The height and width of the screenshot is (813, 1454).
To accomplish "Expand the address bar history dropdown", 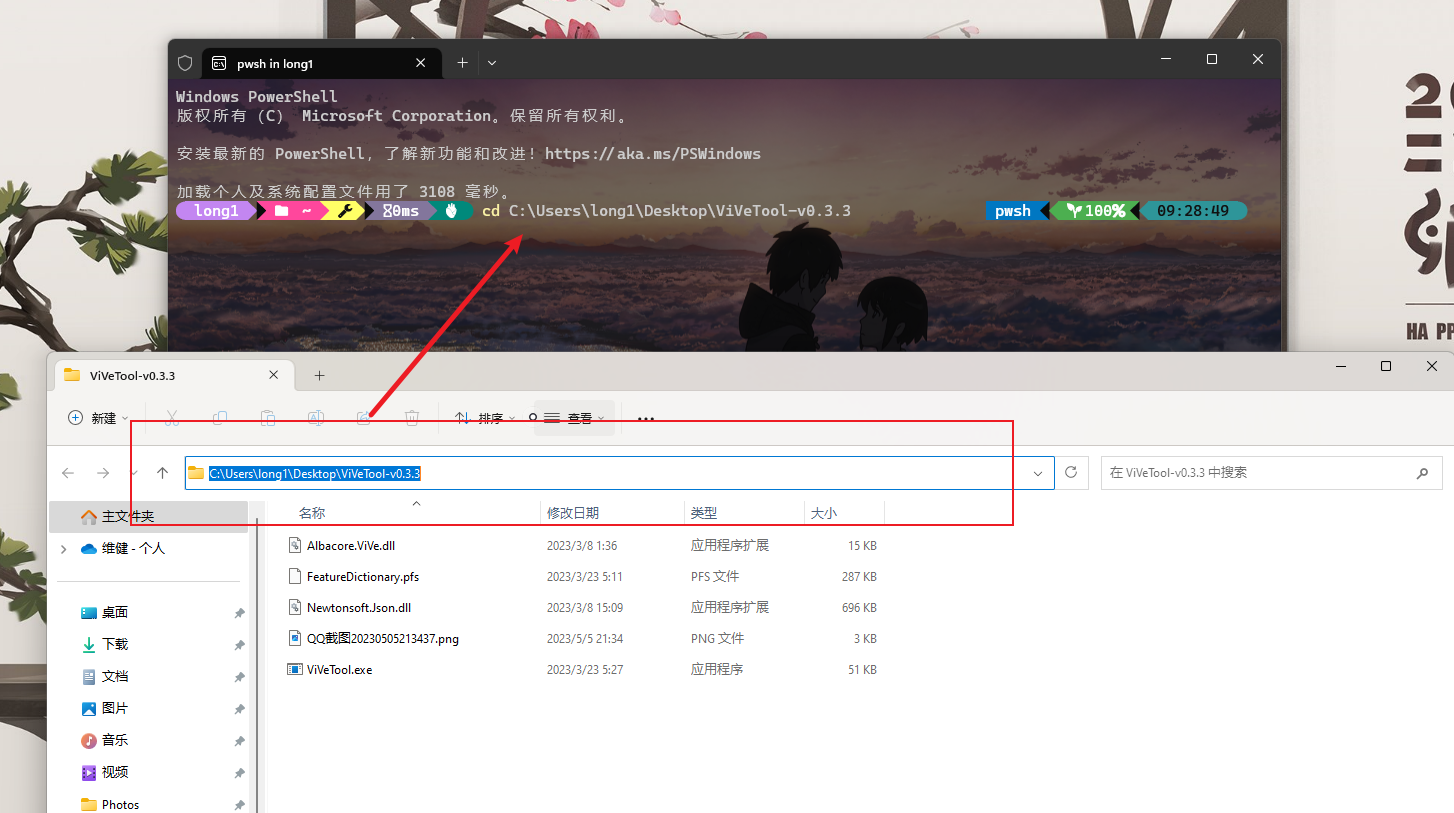I will click(x=1038, y=473).
